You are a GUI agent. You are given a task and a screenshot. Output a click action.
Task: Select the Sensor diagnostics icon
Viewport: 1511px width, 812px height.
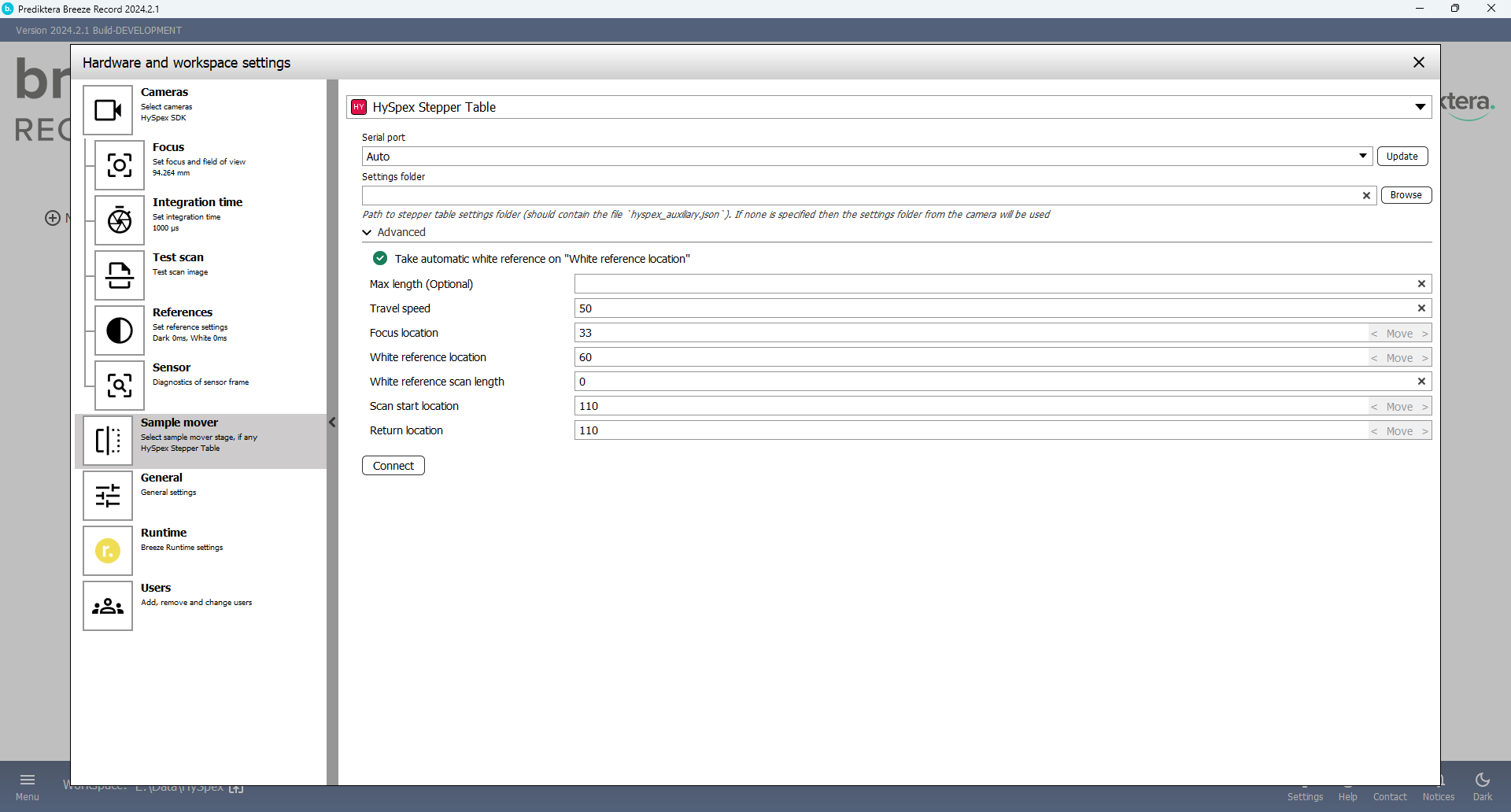(120, 386)
